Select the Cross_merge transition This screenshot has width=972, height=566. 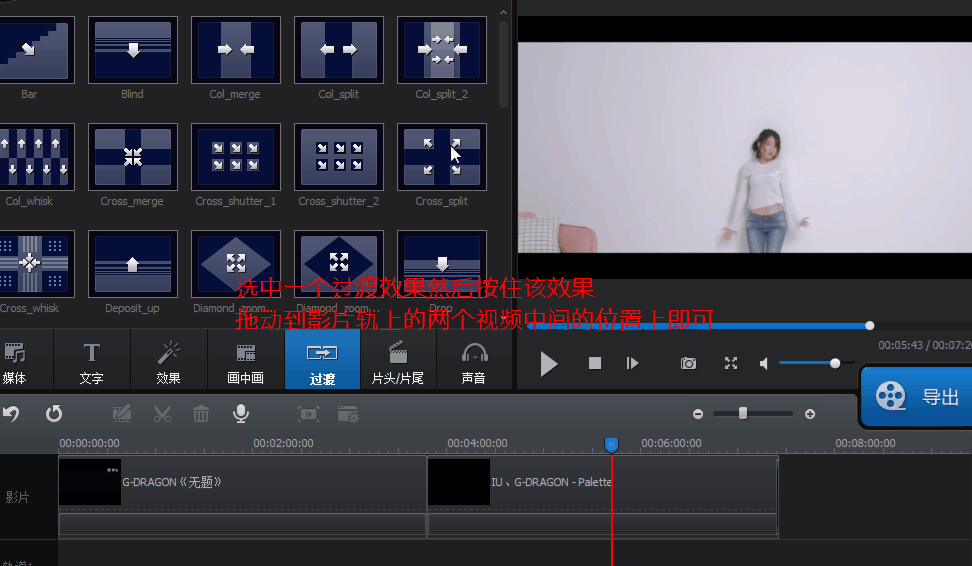click(x=133, y=157)
